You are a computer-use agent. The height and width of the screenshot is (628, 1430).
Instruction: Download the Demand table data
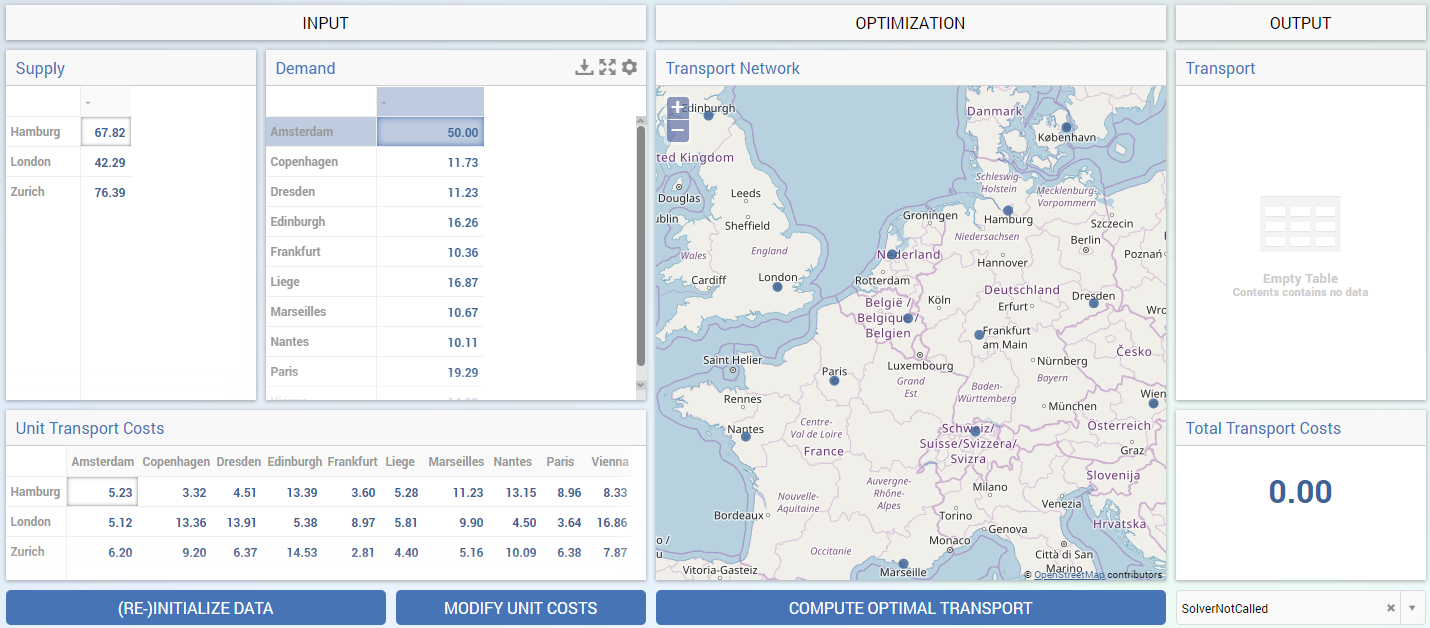(x=584, y=67)
